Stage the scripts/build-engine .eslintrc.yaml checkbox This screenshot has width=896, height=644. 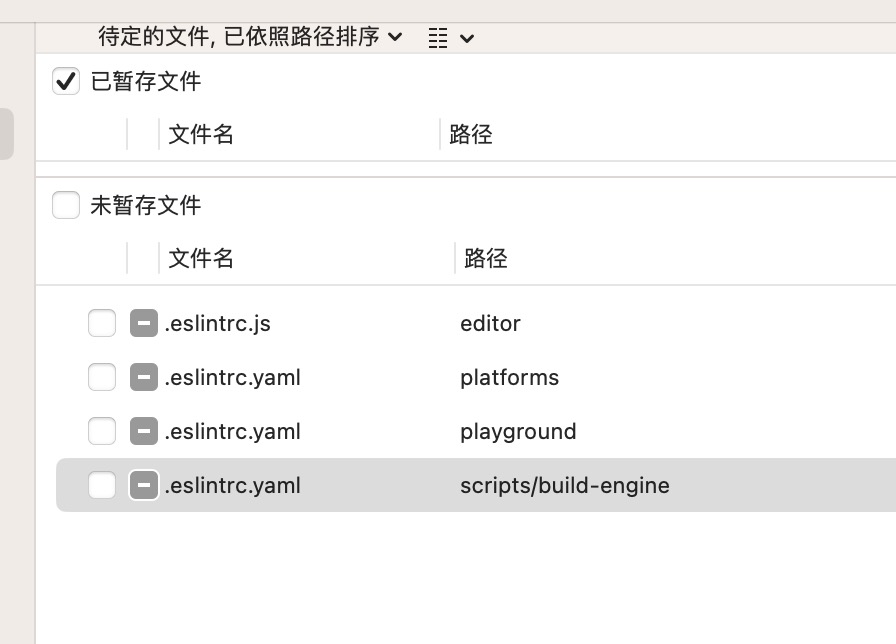tap(102, 485)
